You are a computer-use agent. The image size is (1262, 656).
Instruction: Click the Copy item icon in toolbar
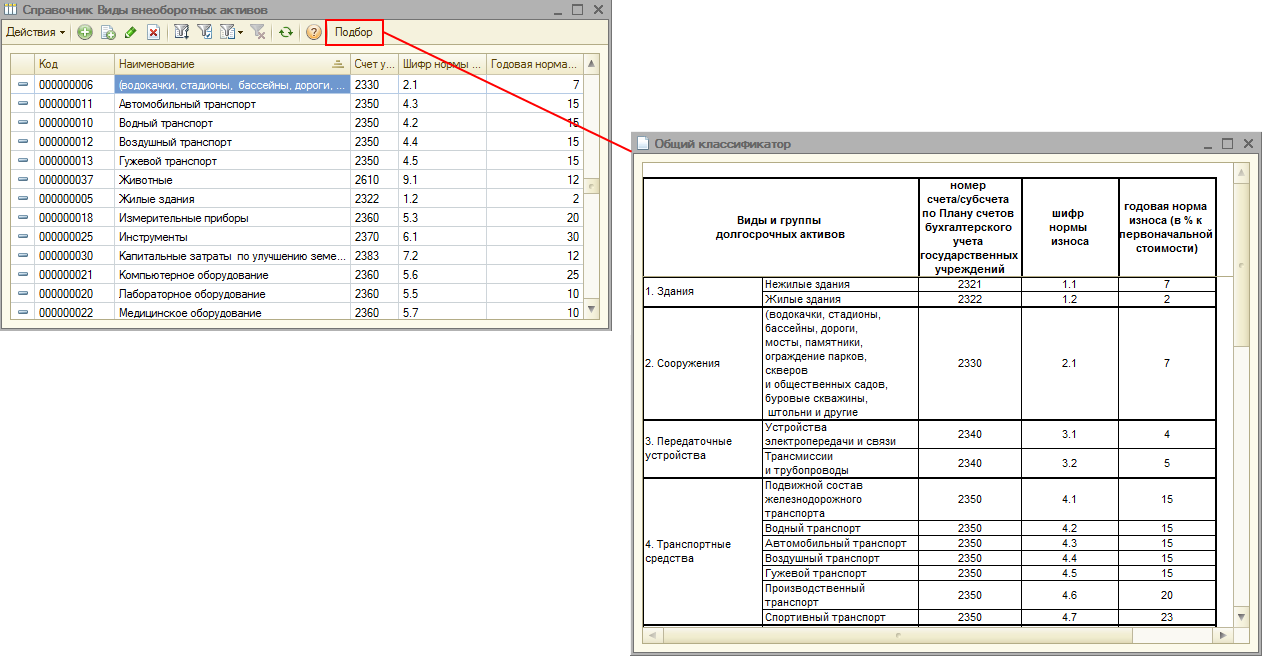click(108, 32)
